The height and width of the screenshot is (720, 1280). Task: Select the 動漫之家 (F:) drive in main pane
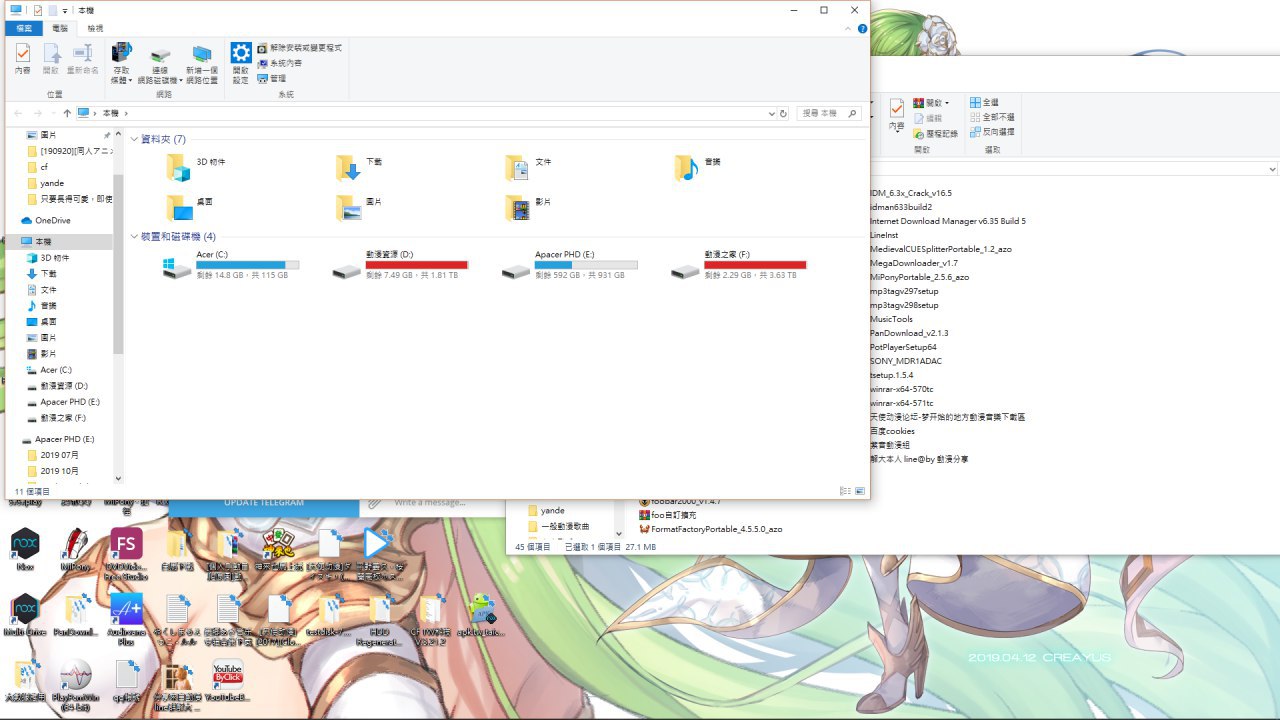pos(739,265)
